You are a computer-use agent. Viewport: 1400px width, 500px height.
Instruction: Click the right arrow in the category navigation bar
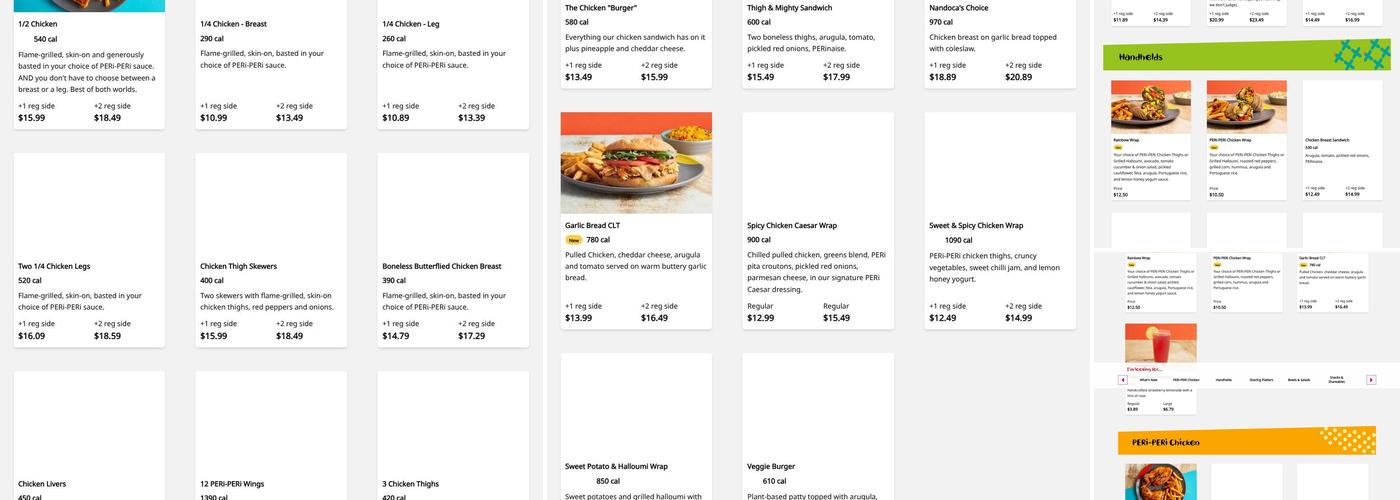[1371, 380]
